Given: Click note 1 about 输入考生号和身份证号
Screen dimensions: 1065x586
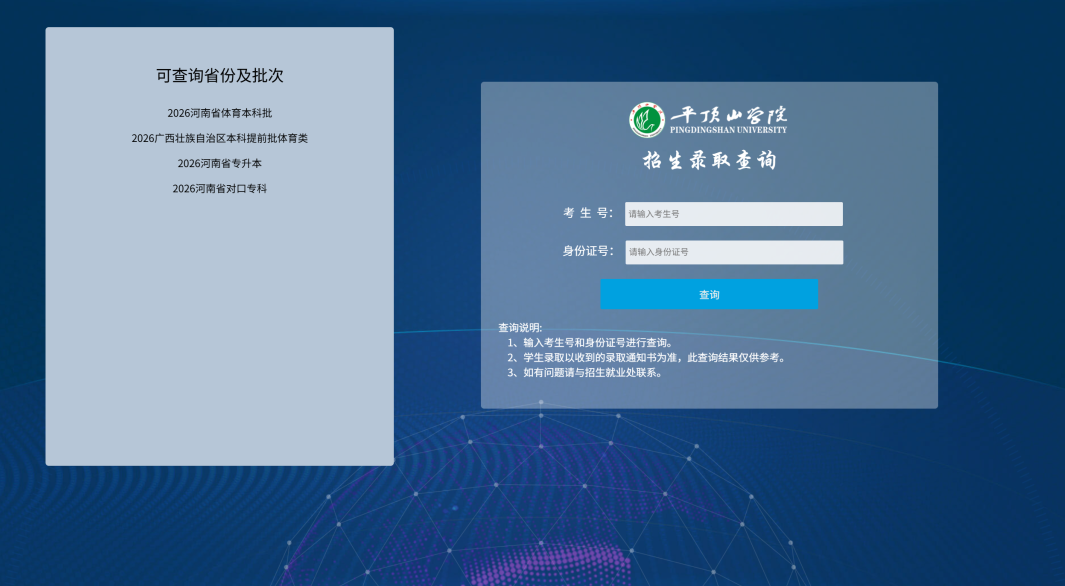Looking at the screenshot, I should [x=590, y=343].
